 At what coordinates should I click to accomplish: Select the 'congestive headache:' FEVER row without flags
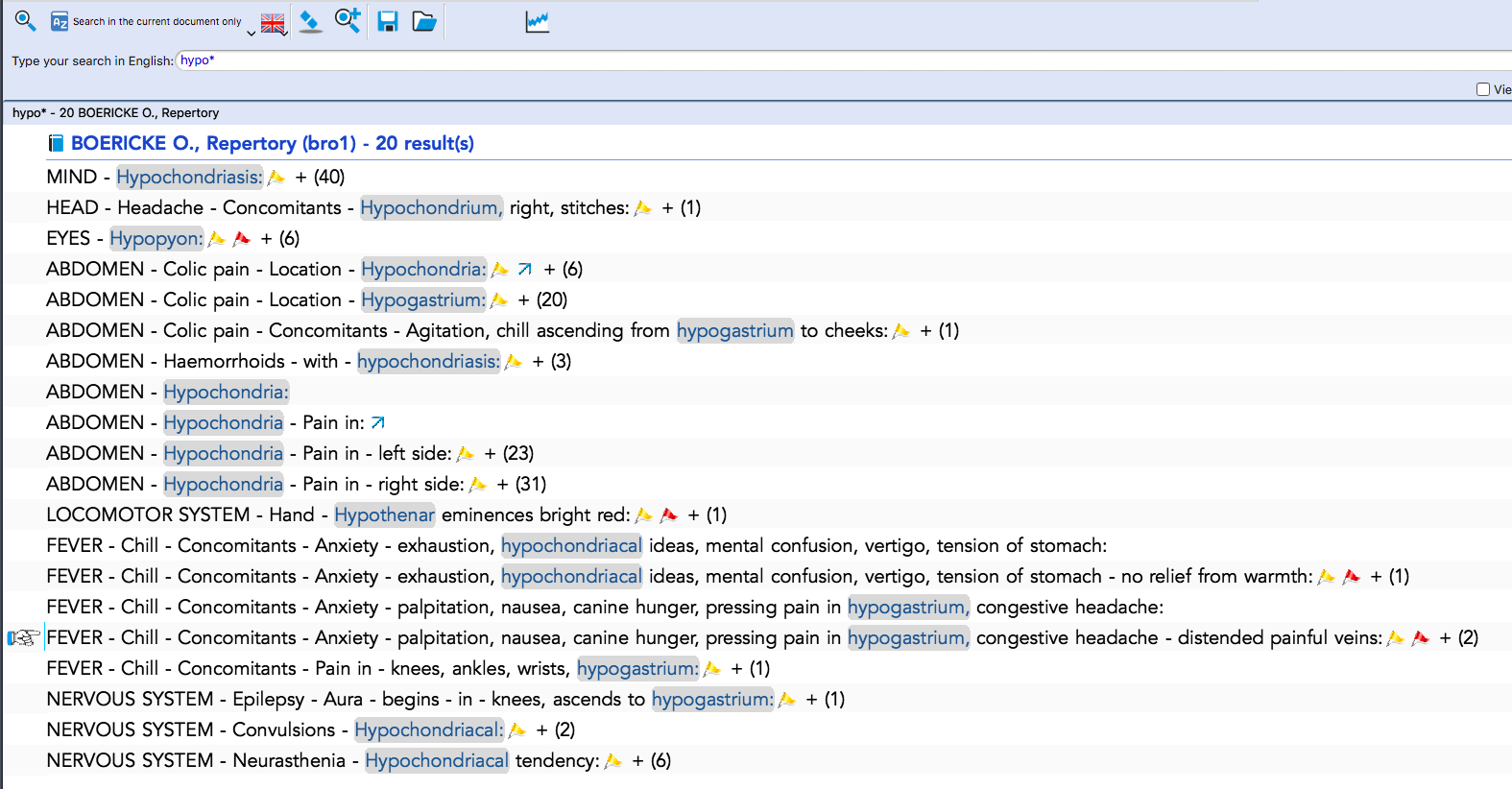605,607
